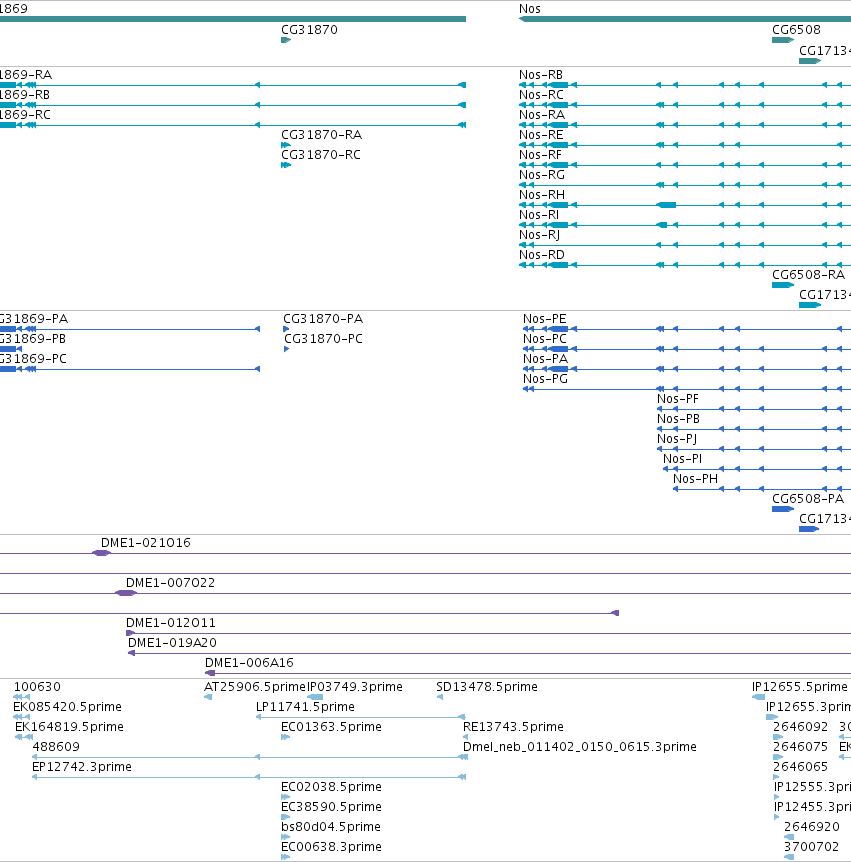851x862 pixels.
Task: Click BAC clone DME1-019A20 label
Action: (172, 643)
